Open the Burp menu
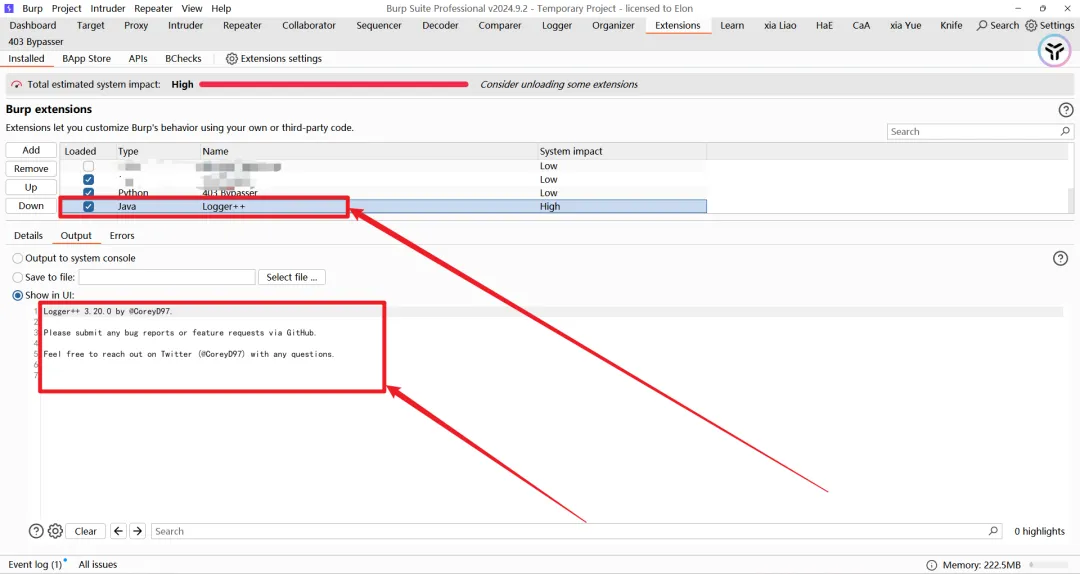1080x574 pixels. tap(32, 8)
